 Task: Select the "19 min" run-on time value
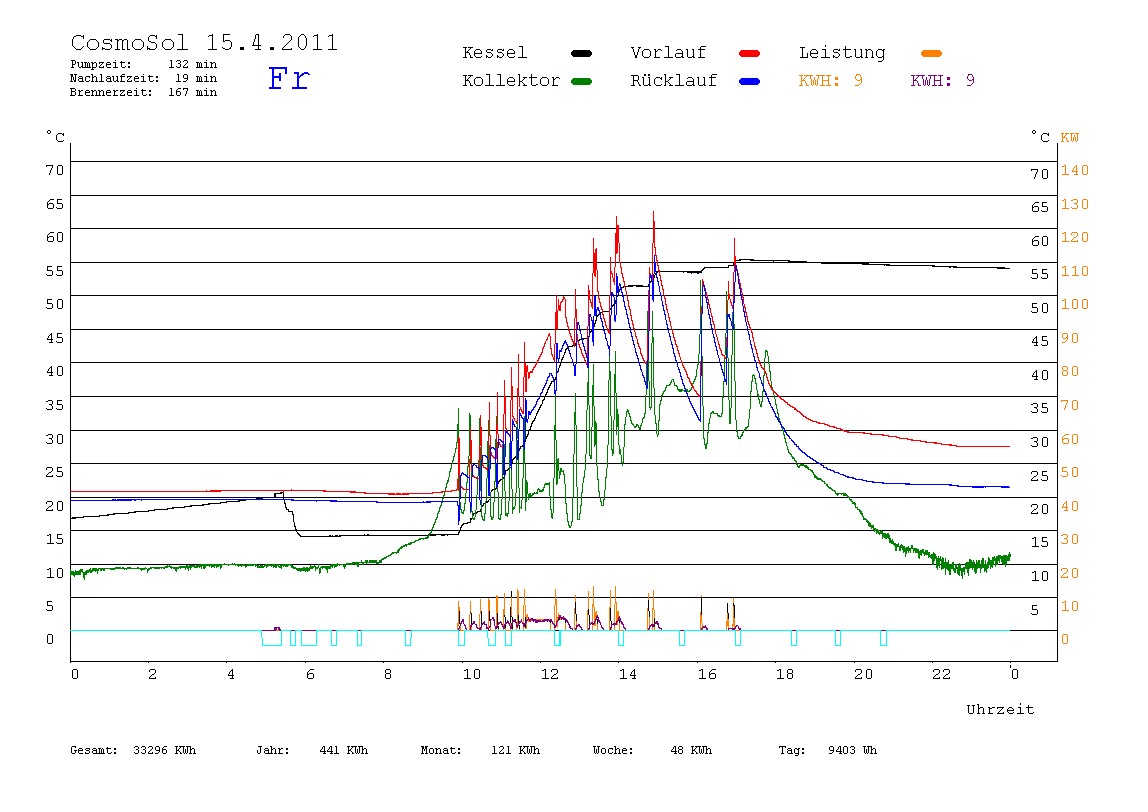[x=196, y=78]
